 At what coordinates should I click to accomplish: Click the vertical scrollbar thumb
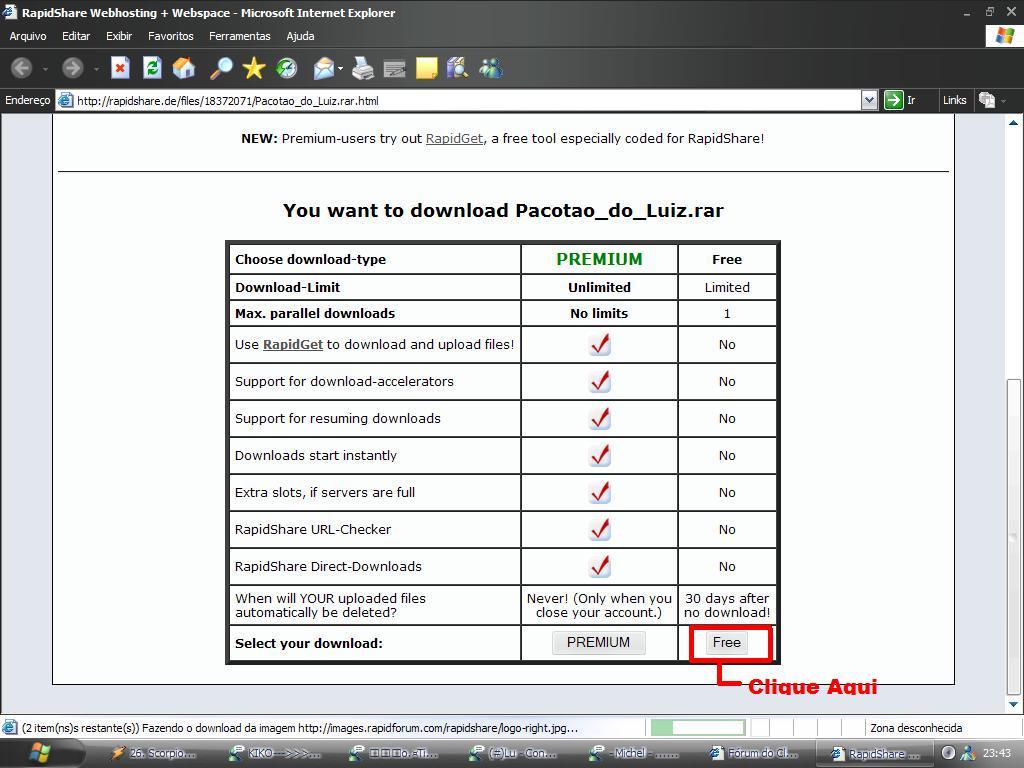click(x=1014, y=537)
